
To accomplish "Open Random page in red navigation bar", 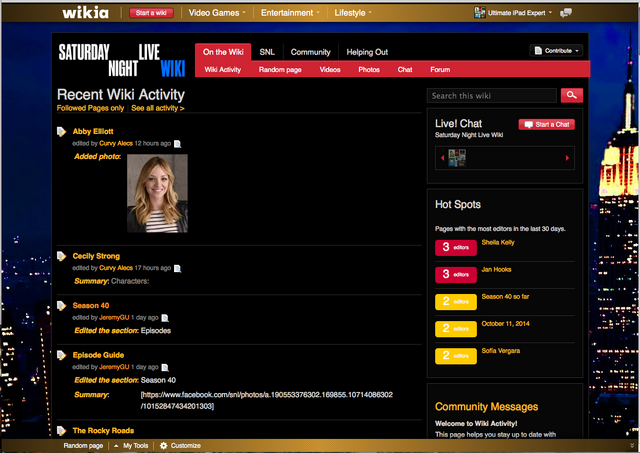I will click(280, 69).
